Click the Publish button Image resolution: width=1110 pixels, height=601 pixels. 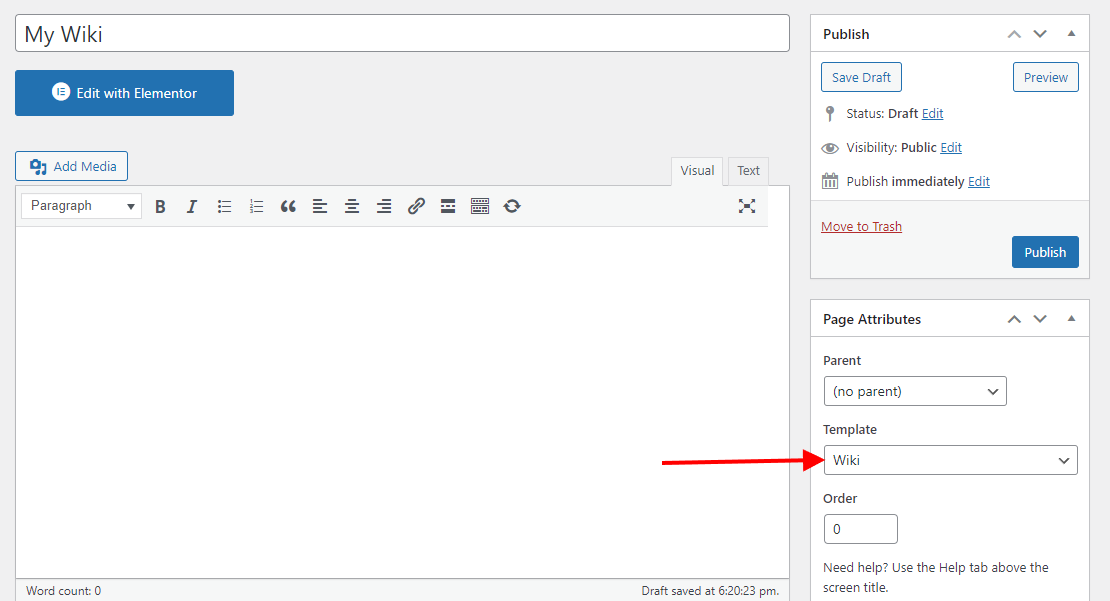1045,252
